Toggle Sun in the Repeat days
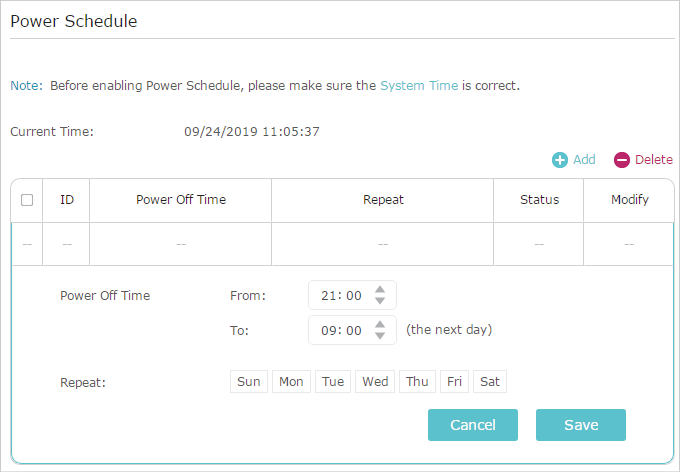 (x=249, y=381)
